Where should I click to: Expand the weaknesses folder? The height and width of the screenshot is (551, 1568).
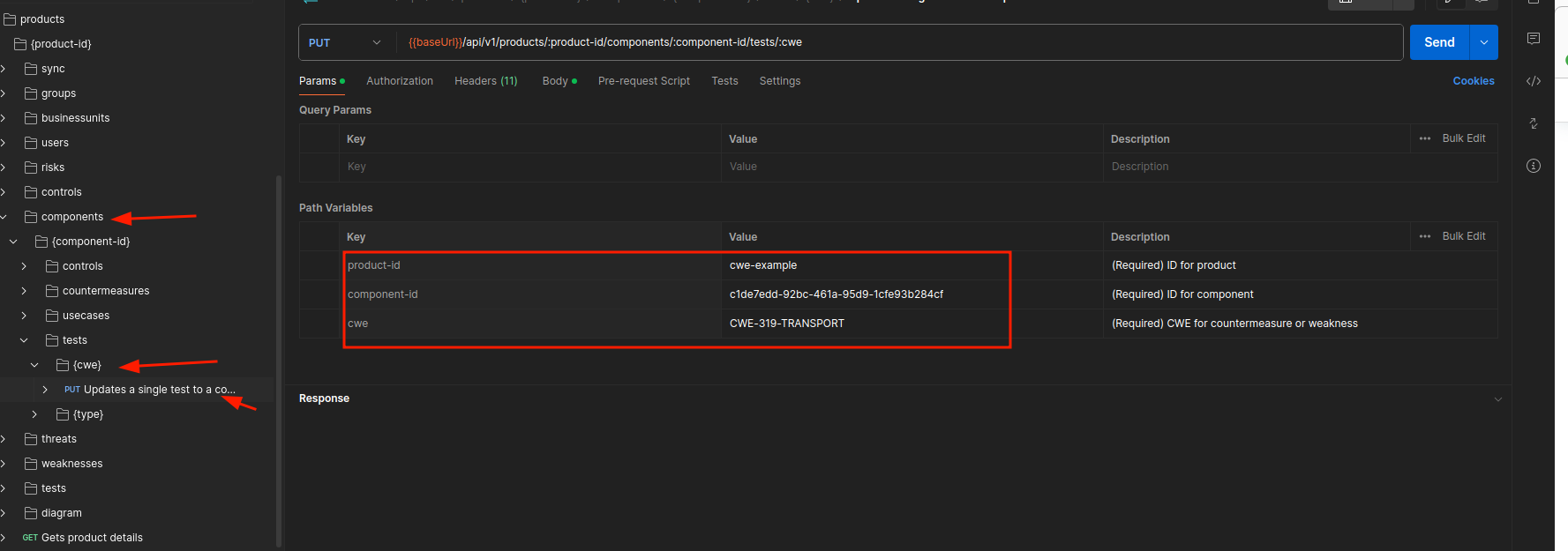4,463
